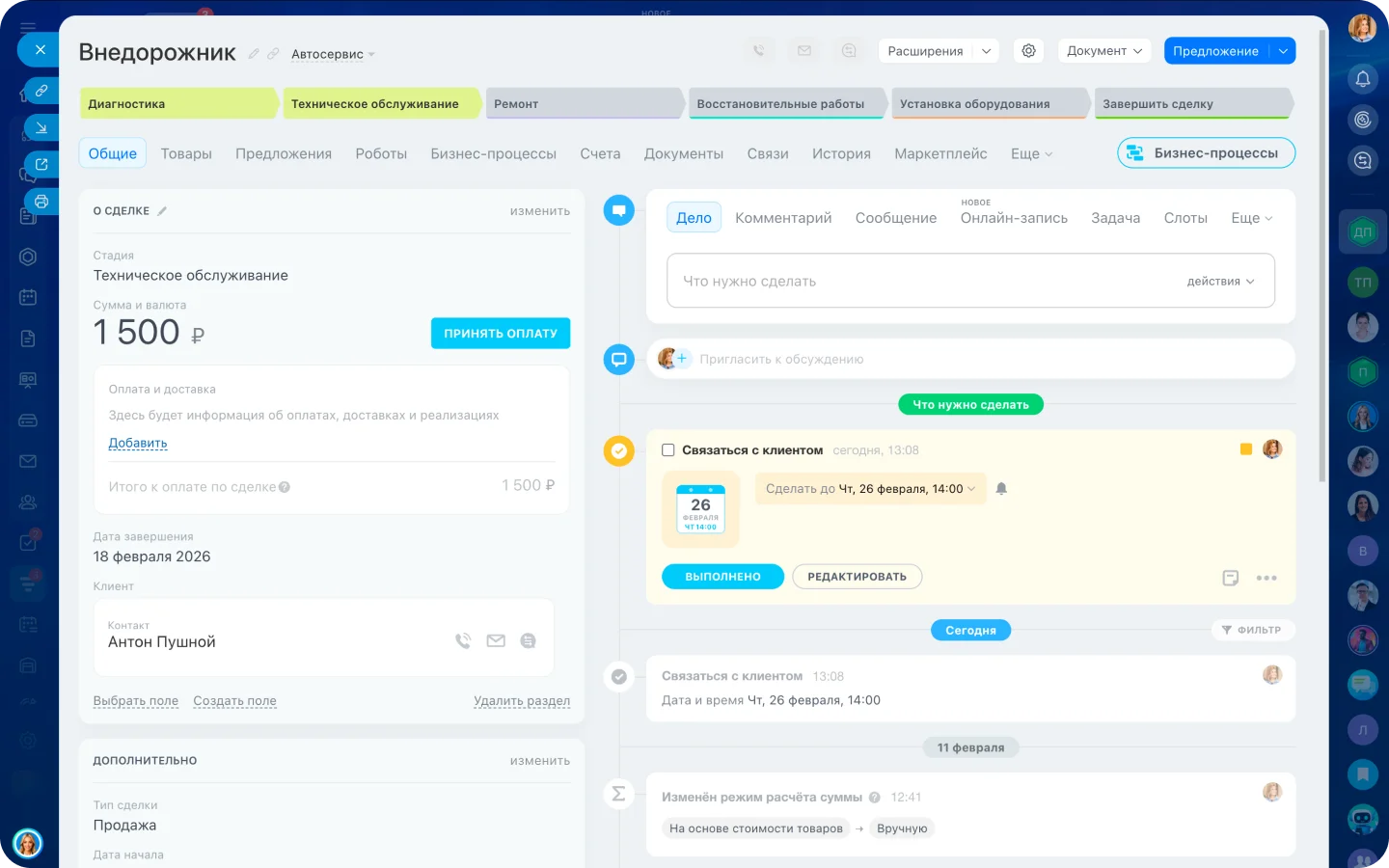Set reminder bell next to the deadline field
This screenshot has height=868, width=1389.
click(x=1000, y=488)
